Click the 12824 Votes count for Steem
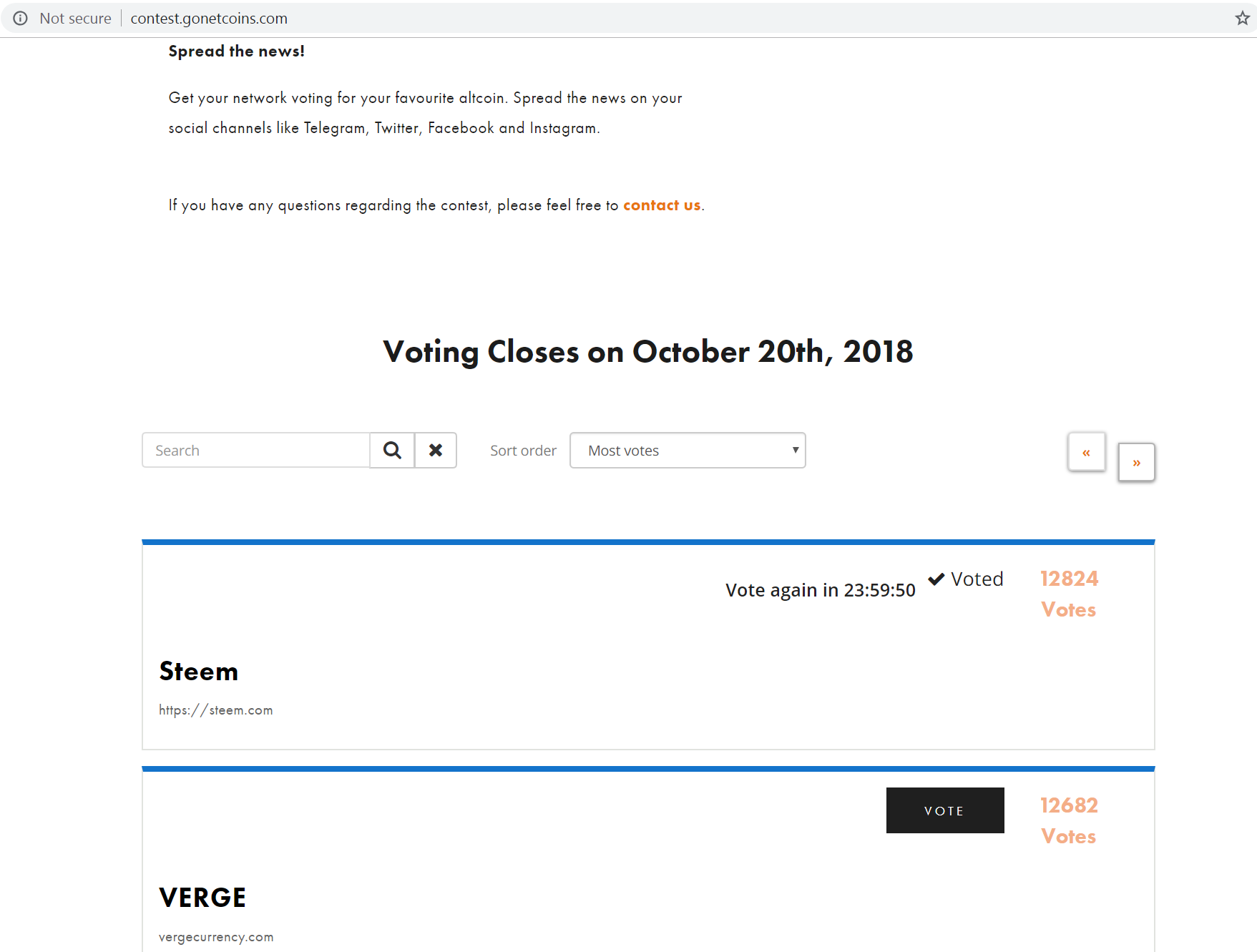The height and width of the screenshot is (952, 1257). point(1069,594)
